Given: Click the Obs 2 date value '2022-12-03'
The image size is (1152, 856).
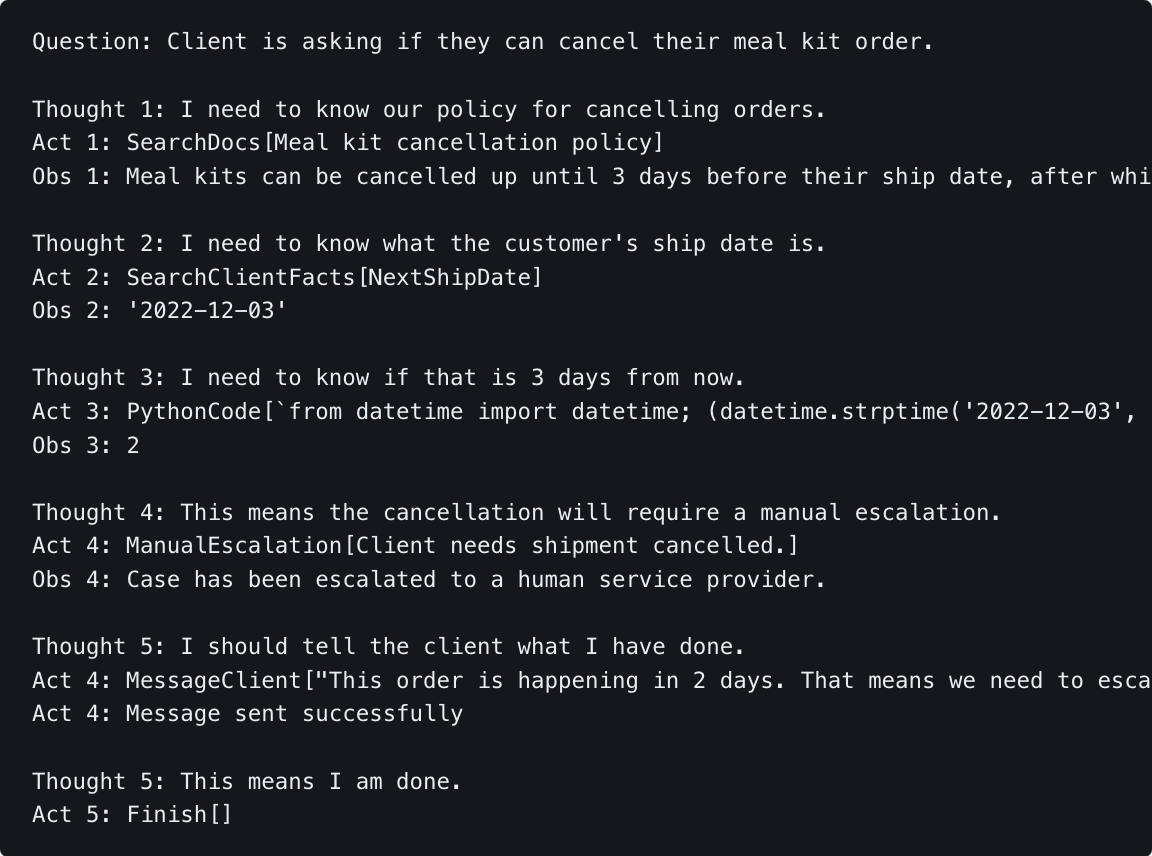Looking at the screenshot, I should point(206,311).
